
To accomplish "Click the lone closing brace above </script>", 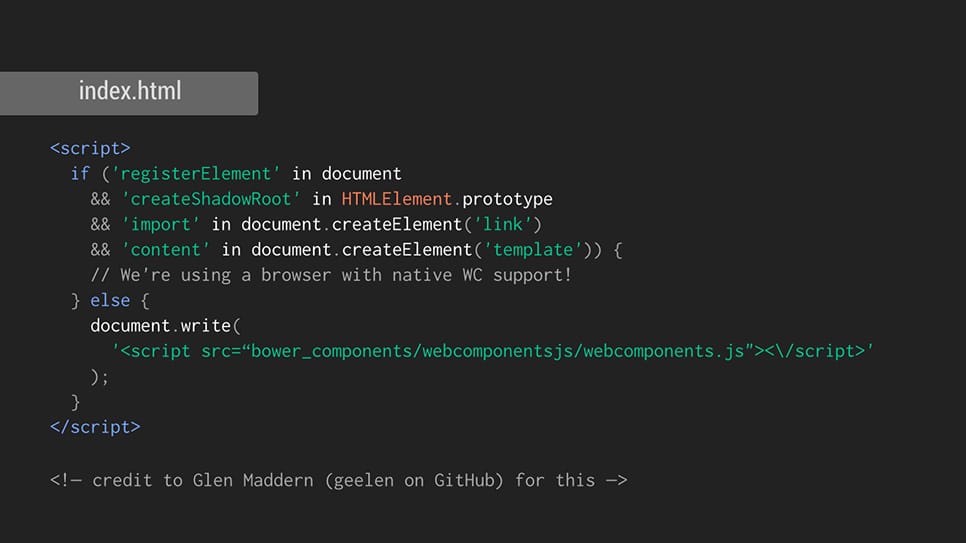I will pyautogui.click(x=76, y=402).
